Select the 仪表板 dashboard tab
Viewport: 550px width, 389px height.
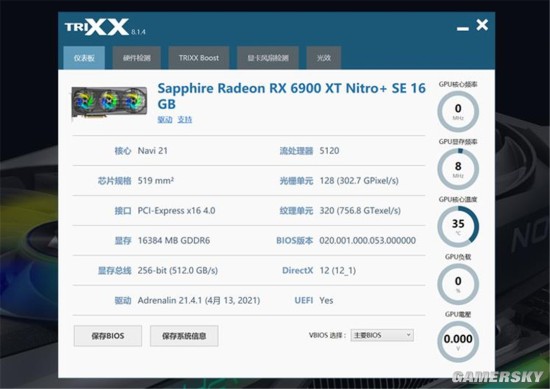pos(84,58)
